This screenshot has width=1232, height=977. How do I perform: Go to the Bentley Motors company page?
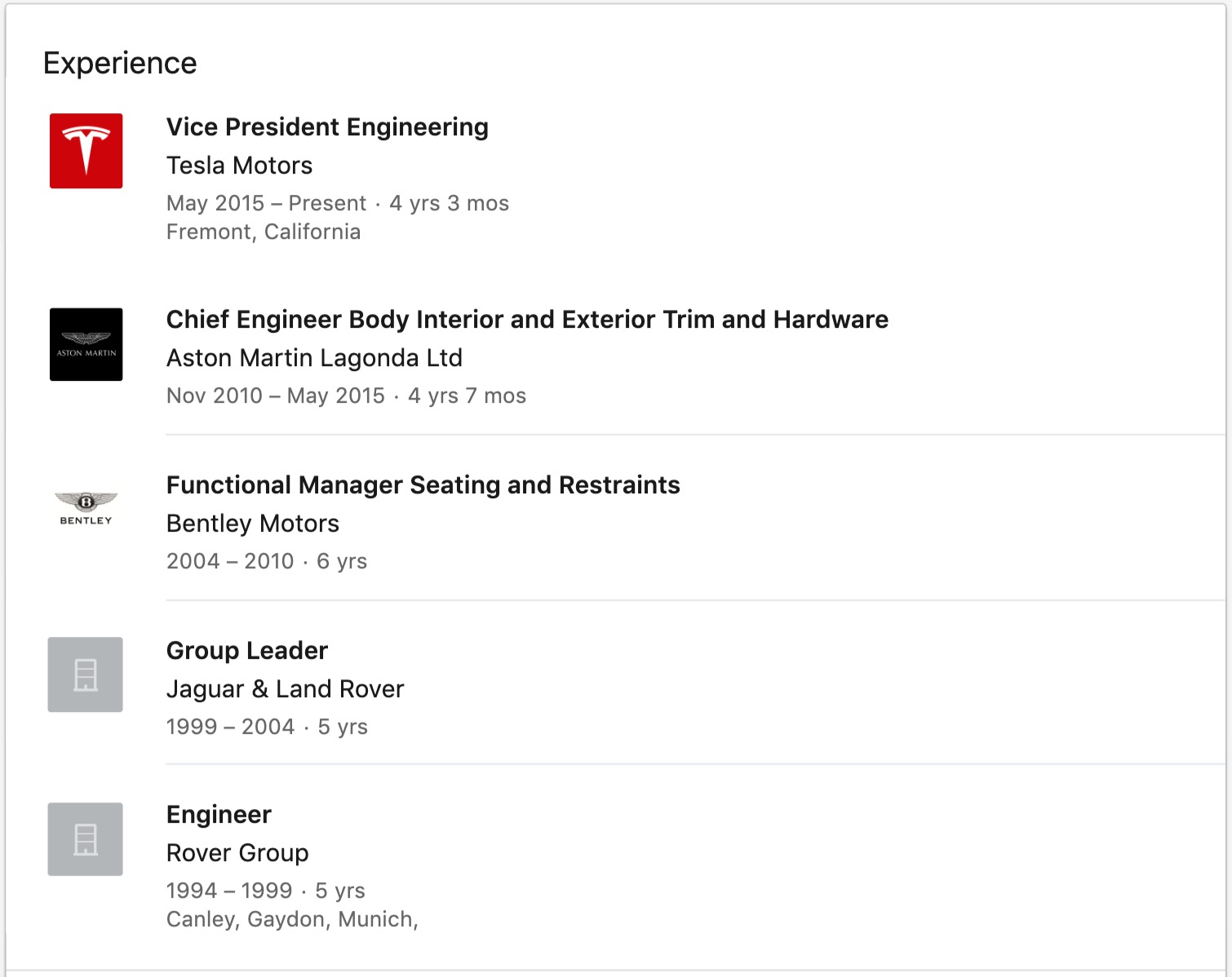252,524
